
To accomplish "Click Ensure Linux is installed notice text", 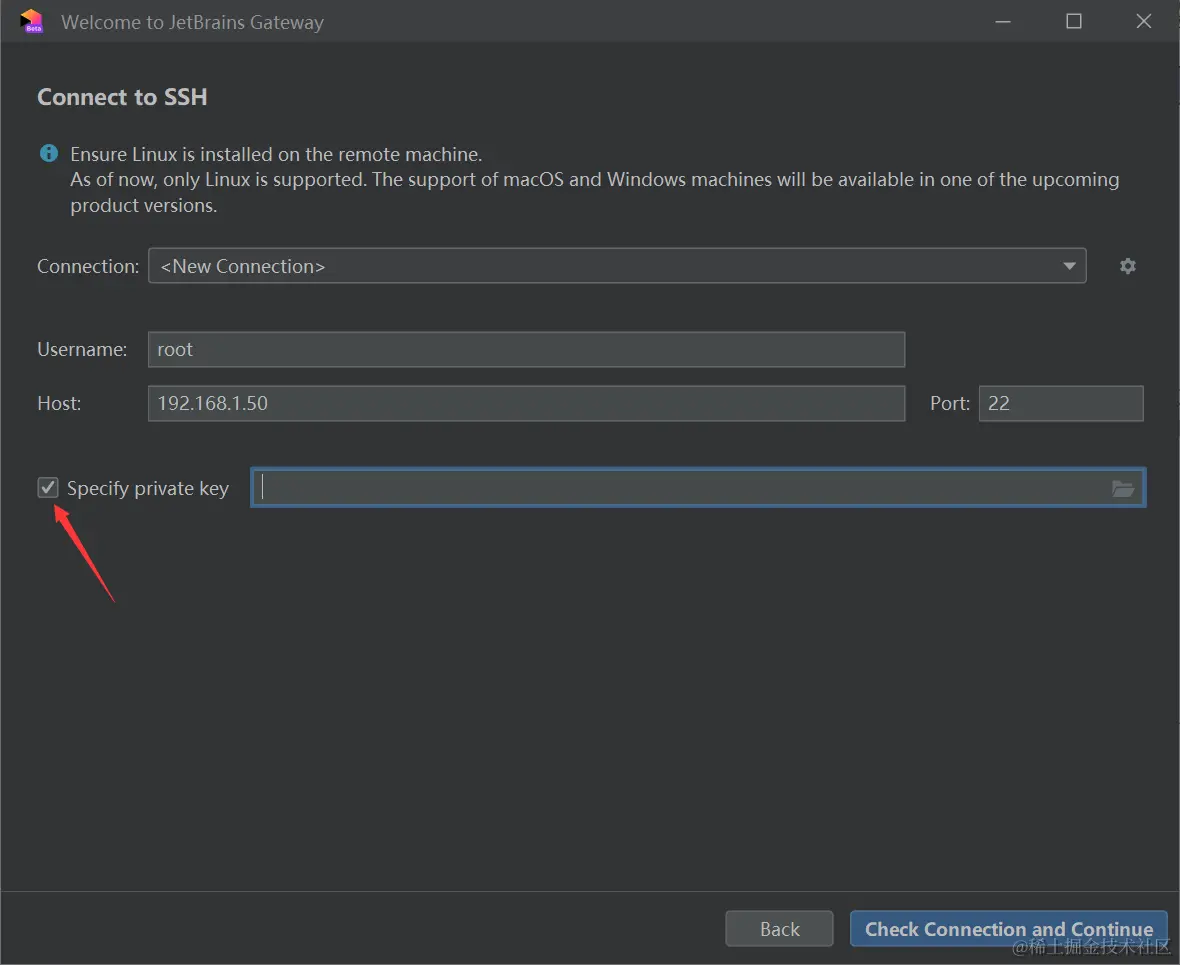I will click(x=276, y=154).
